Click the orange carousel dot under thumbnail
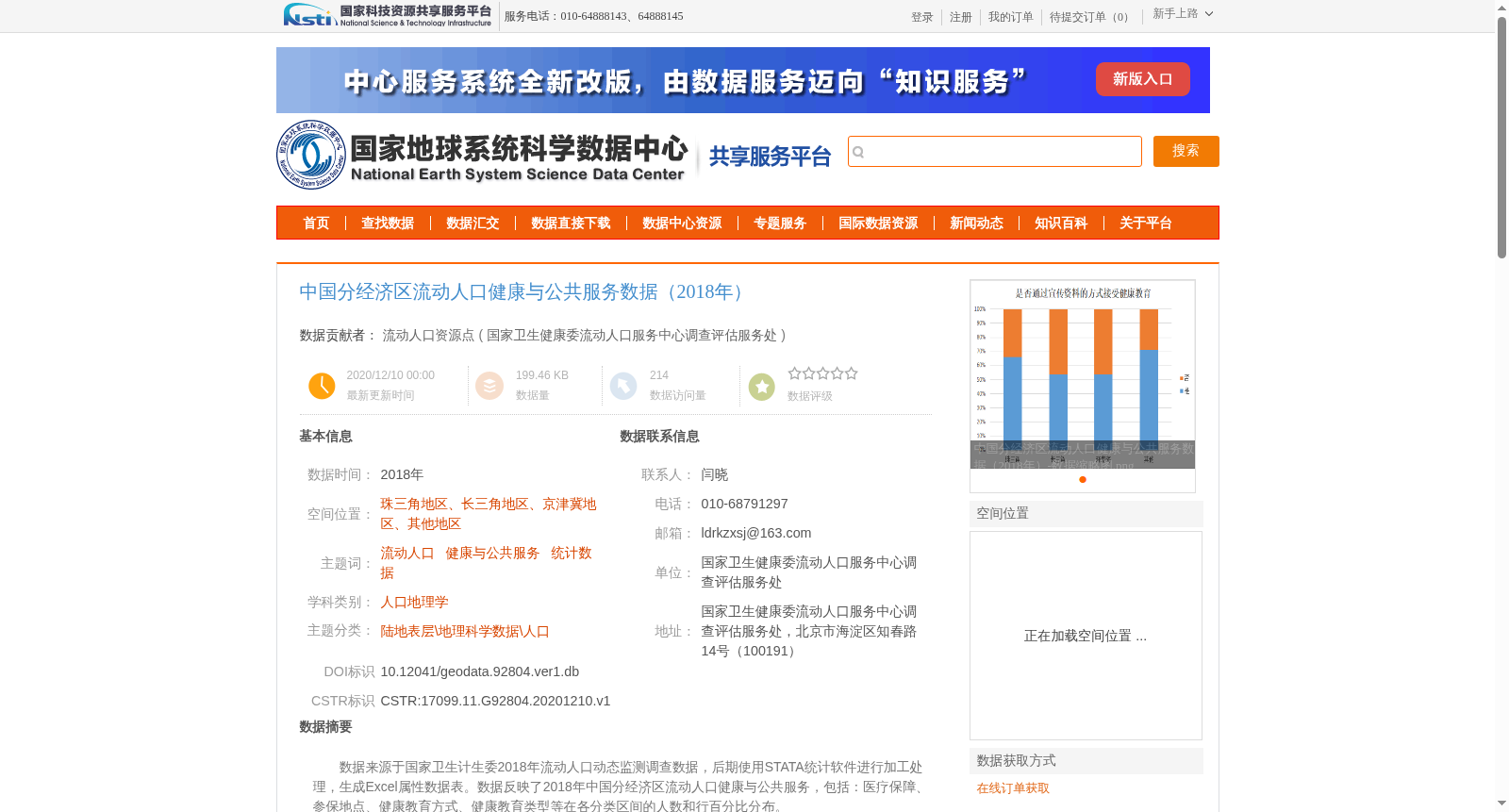 (1083, 479)
